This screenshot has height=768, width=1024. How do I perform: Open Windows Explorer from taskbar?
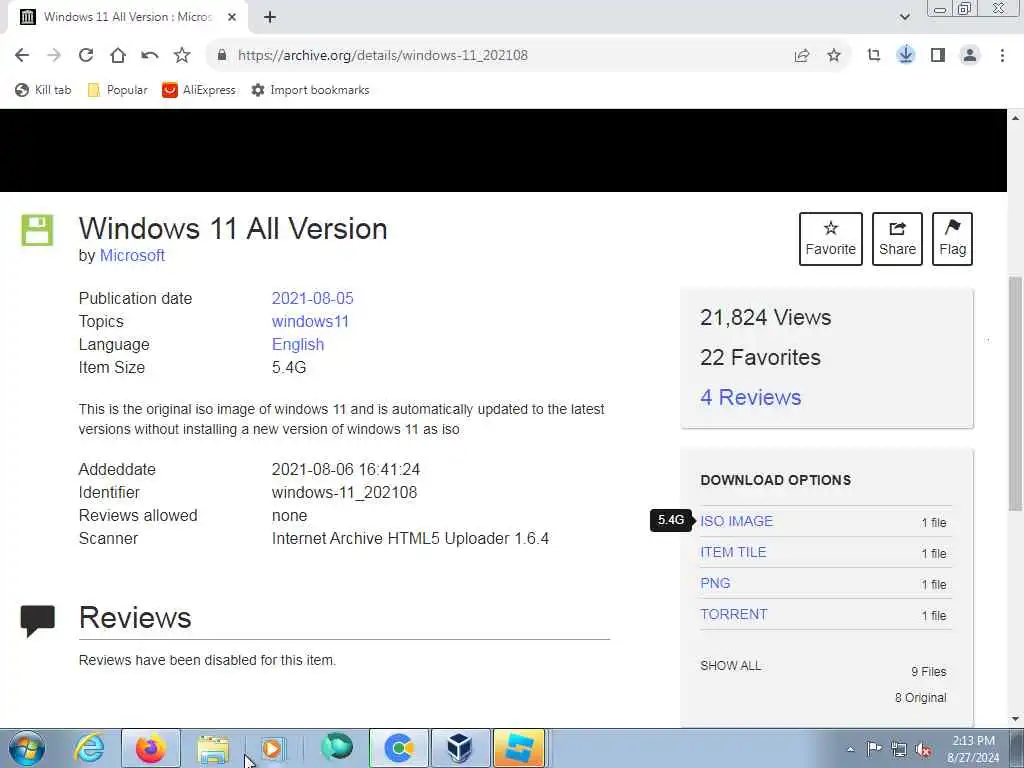213,748
